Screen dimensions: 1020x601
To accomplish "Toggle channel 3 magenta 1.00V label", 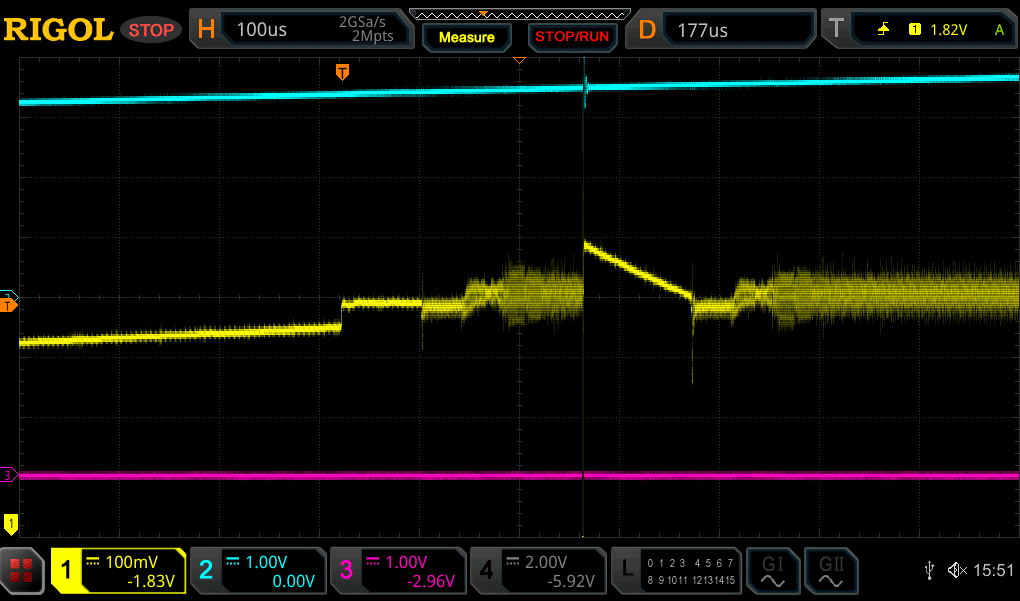I will (x=398, y=571).
